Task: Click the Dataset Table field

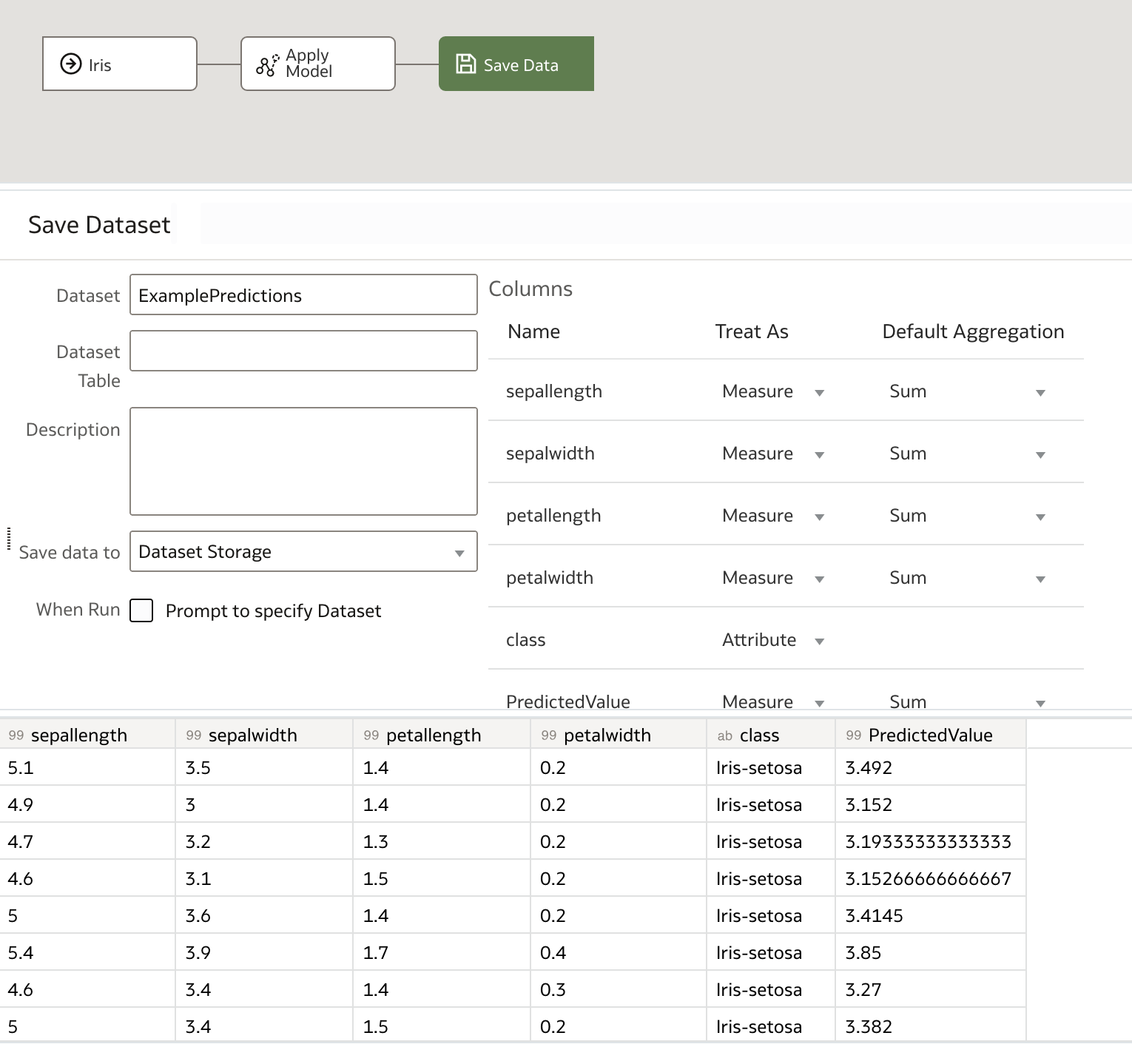Action: [303, 350]
